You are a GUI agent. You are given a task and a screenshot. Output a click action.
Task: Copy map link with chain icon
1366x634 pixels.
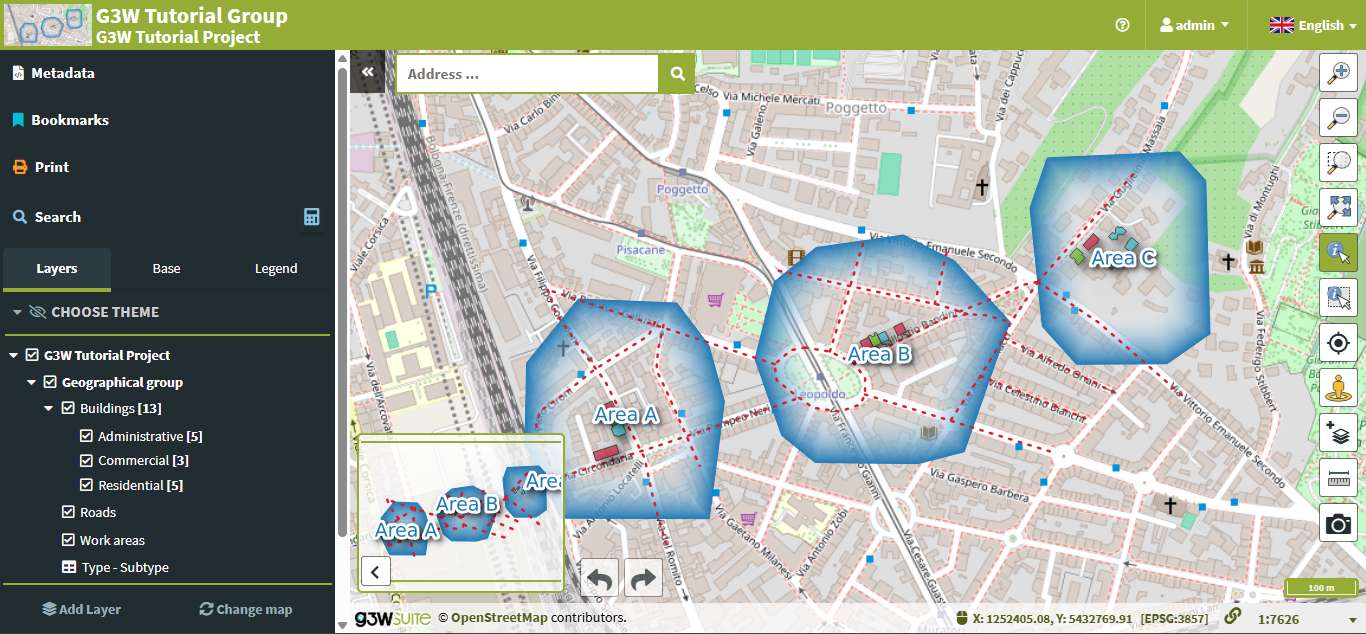[x=1233, y=616]
